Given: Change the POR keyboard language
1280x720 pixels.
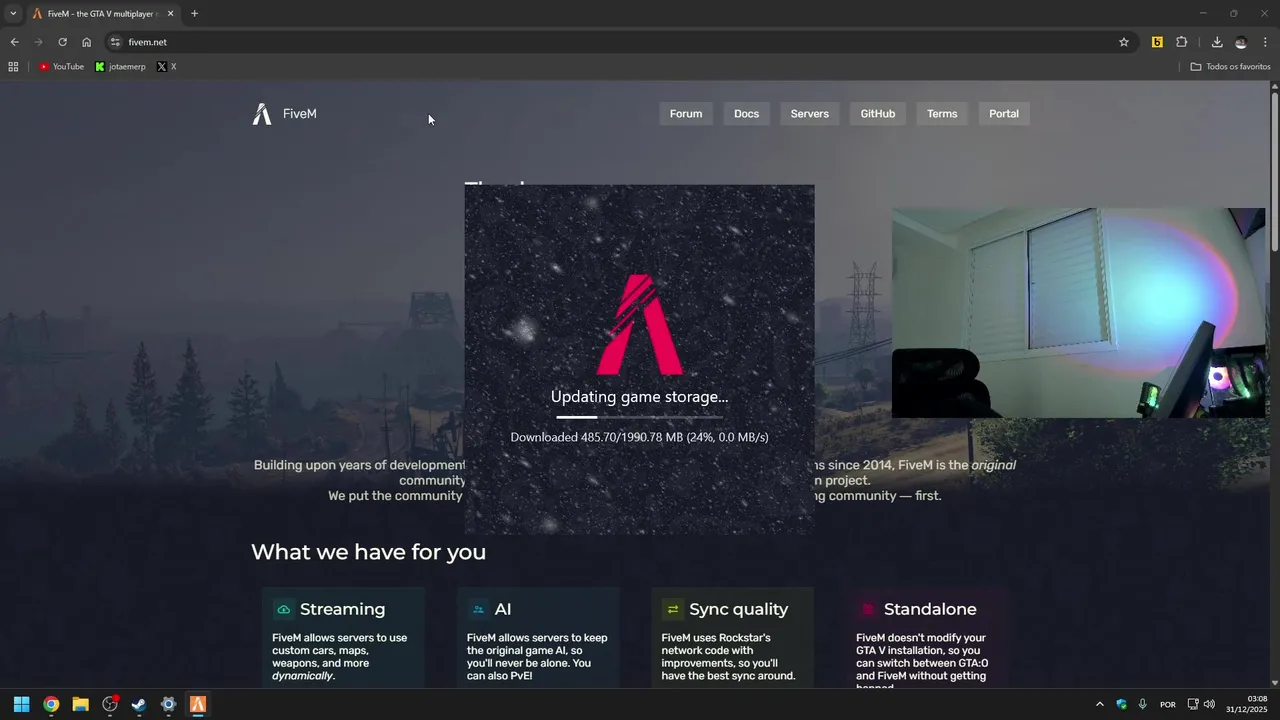Looking at the screenshot, I should tap(1167, 705).
